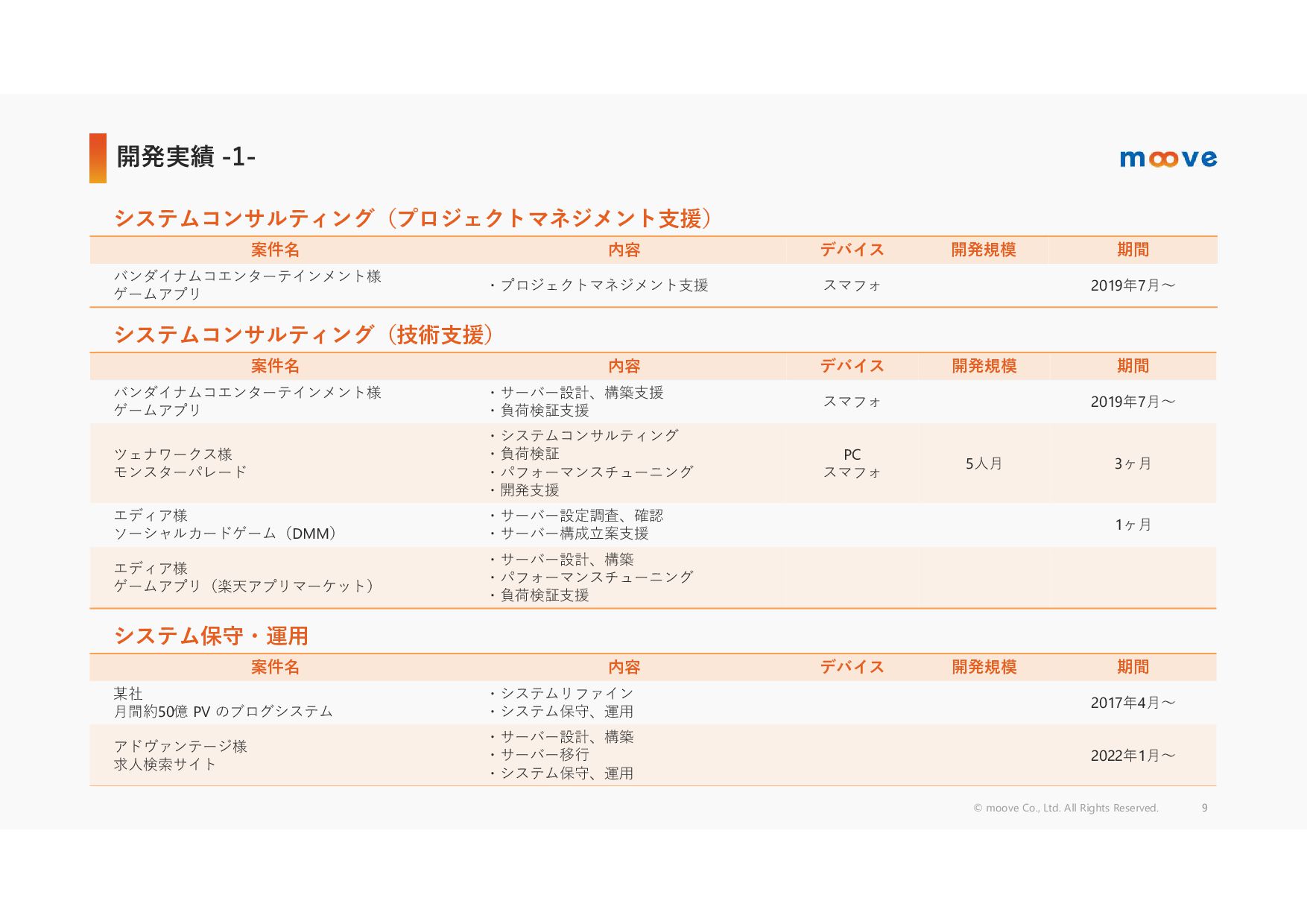Image resolution: width=1307 pixels, height=924 pixels.
Task: Click the 3ヶ月 period value
Action: click(x=1133, y=463)
